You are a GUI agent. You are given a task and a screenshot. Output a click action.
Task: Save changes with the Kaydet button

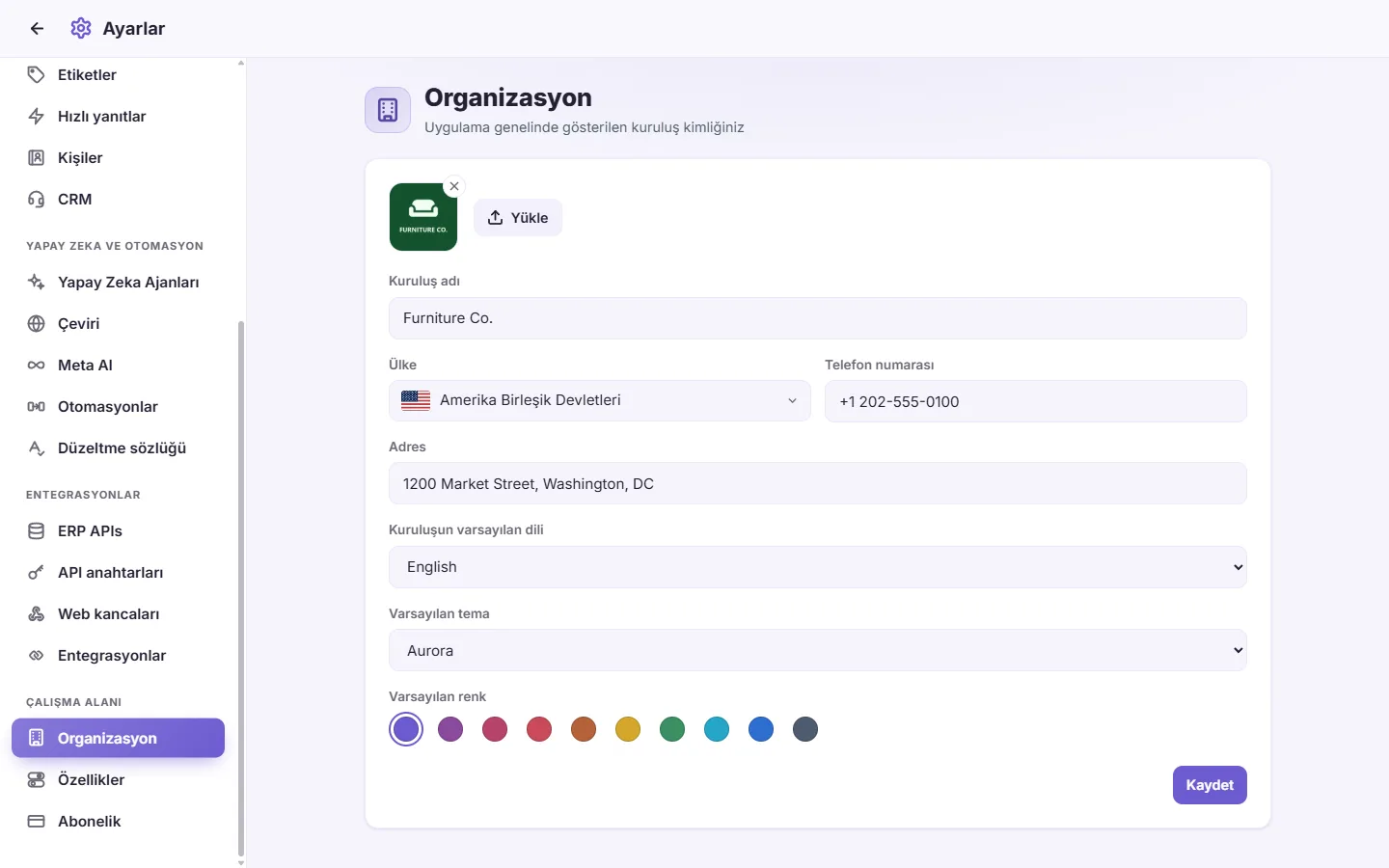click(1210, 785)
